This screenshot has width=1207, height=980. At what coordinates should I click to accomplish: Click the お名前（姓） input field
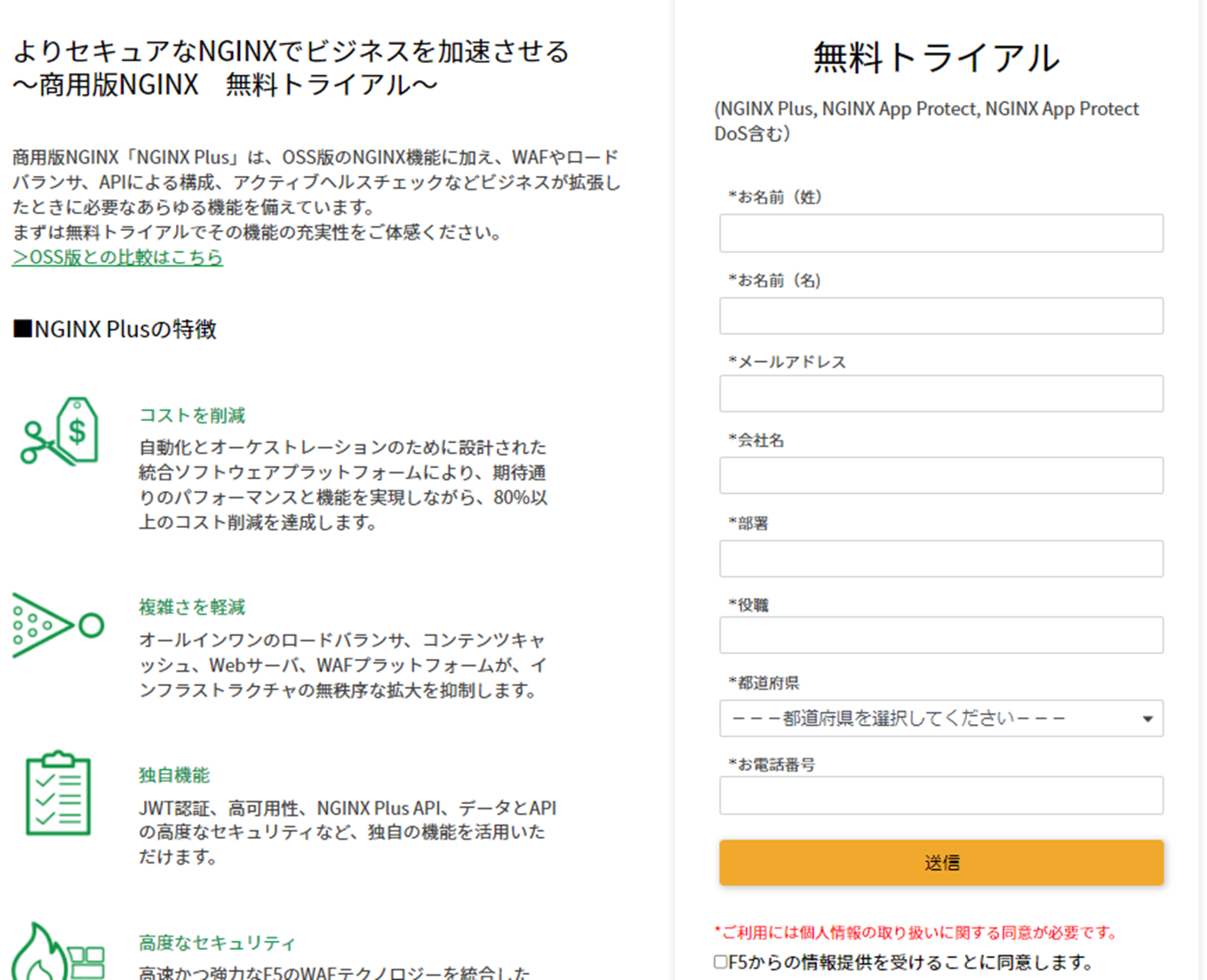(941, 233)
